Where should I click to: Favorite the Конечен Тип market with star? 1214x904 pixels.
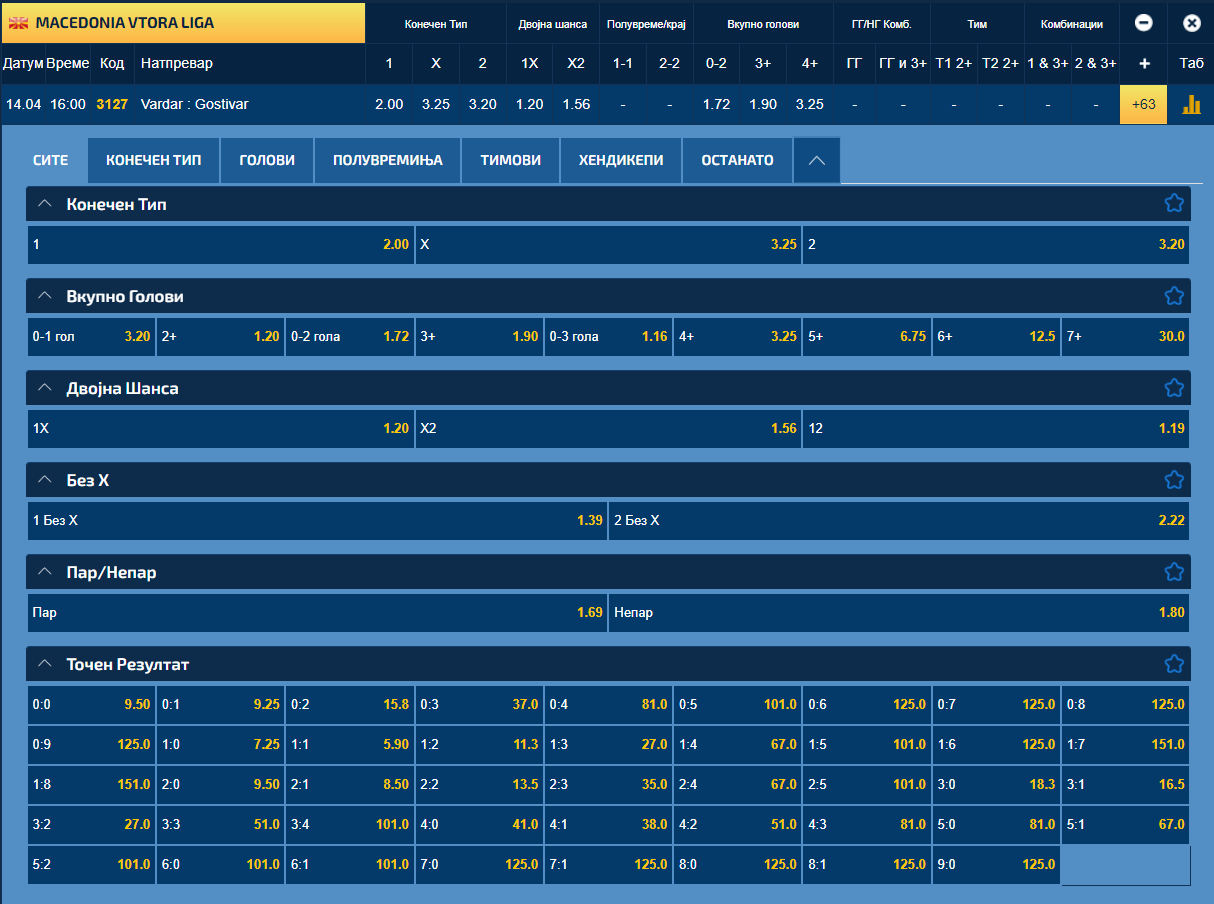point(1174,203)
